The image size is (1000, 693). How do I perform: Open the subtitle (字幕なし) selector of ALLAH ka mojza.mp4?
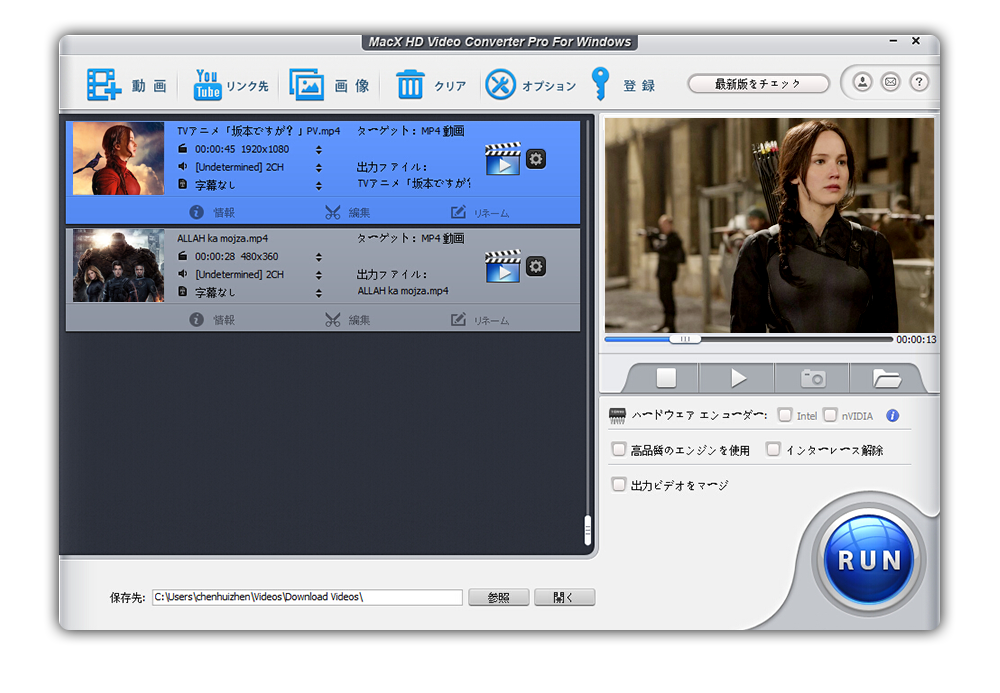tap(318, 293)
